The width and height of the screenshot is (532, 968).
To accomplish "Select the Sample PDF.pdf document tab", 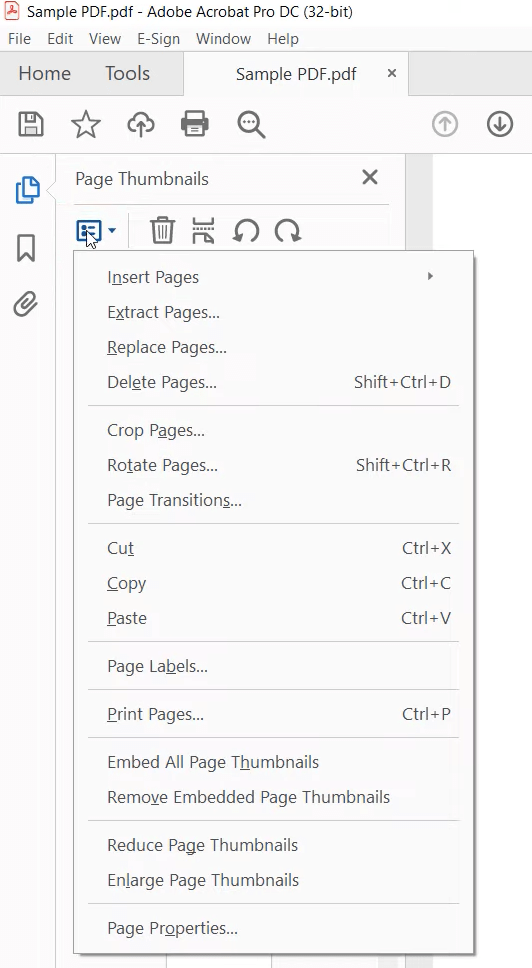I will click(296, 74).
